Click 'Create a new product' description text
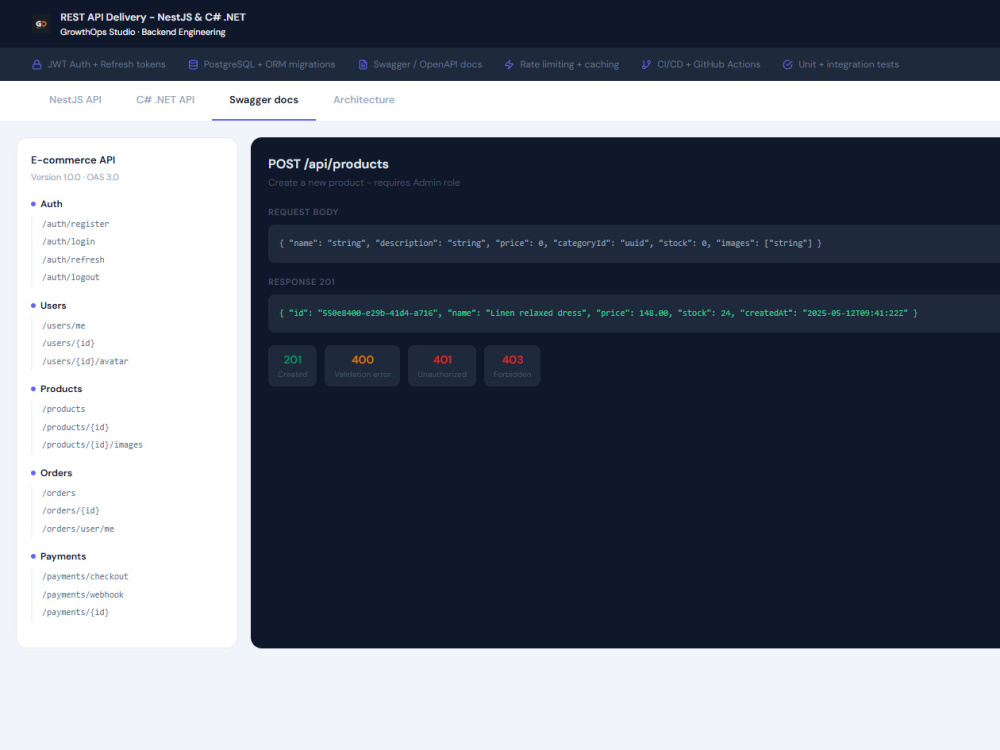 click(364, 183)
